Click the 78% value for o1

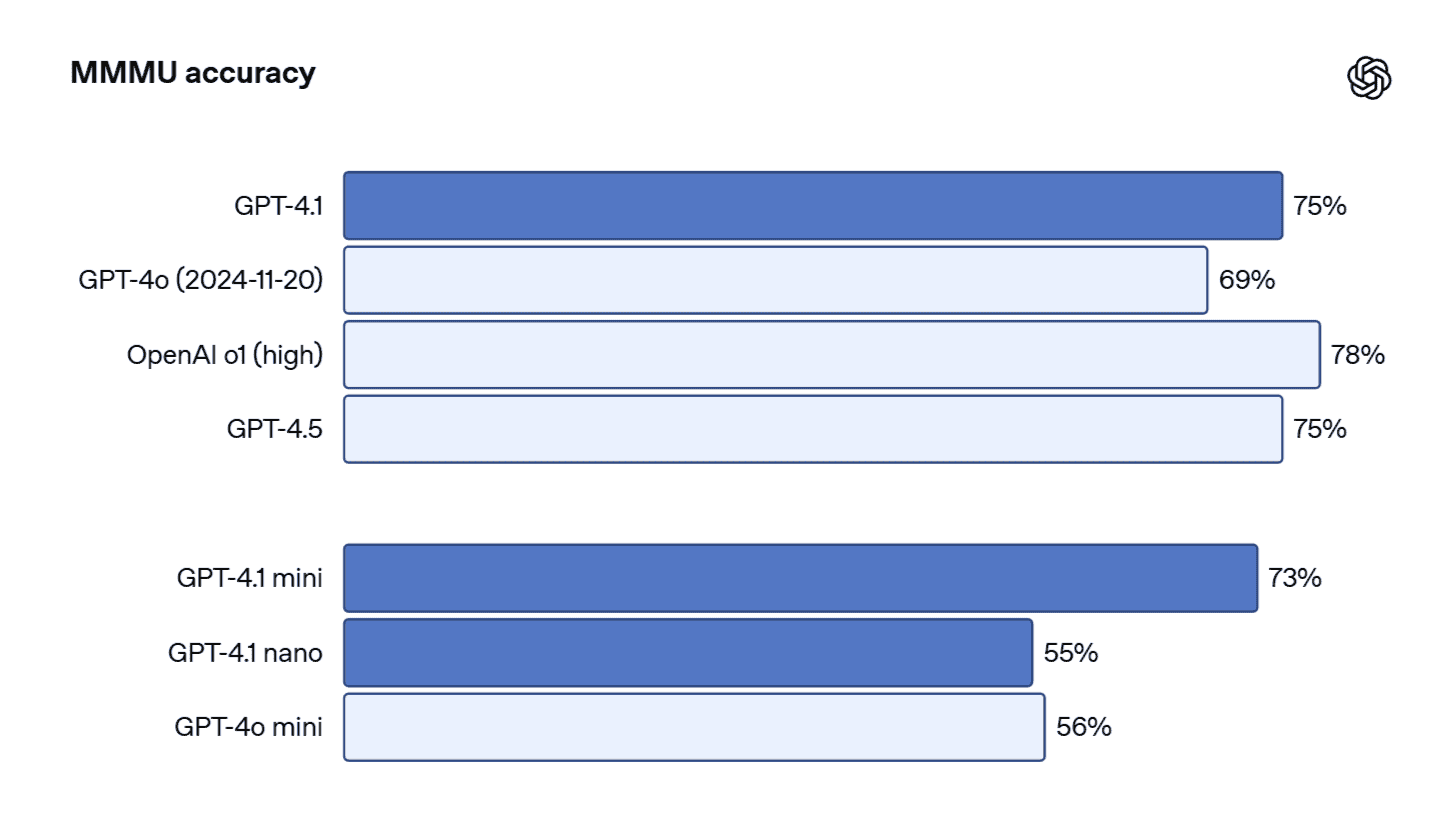(1357, 355)
